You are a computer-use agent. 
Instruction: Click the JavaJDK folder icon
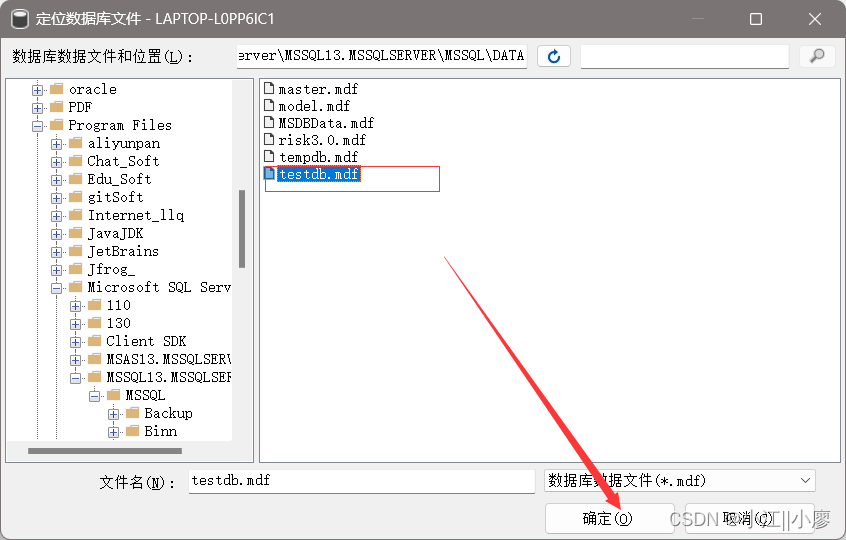coord(76,233)
